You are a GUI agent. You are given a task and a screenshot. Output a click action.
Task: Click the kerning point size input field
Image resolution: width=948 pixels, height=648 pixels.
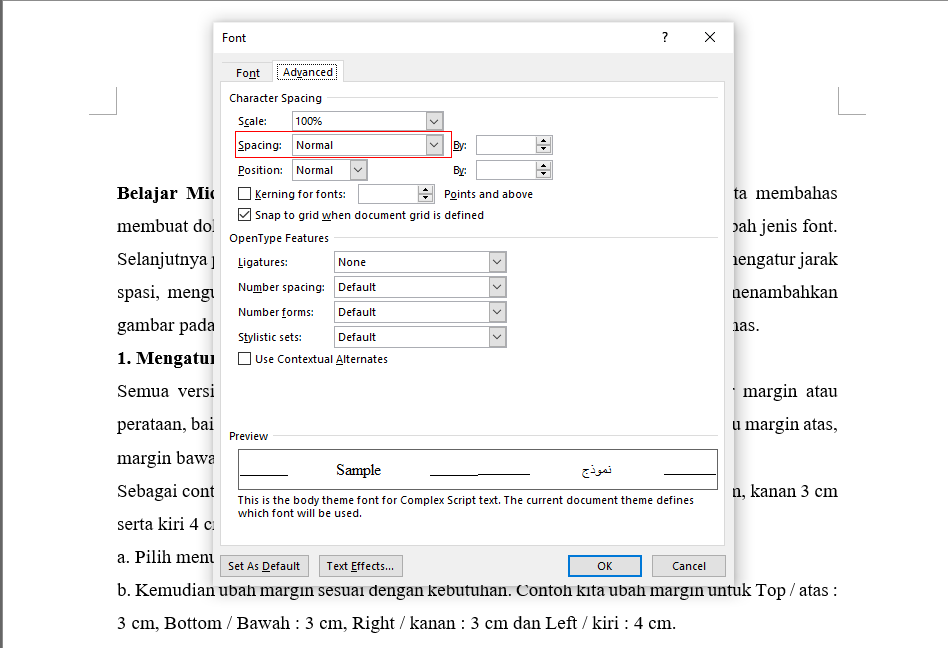click(x=388, y=193)
